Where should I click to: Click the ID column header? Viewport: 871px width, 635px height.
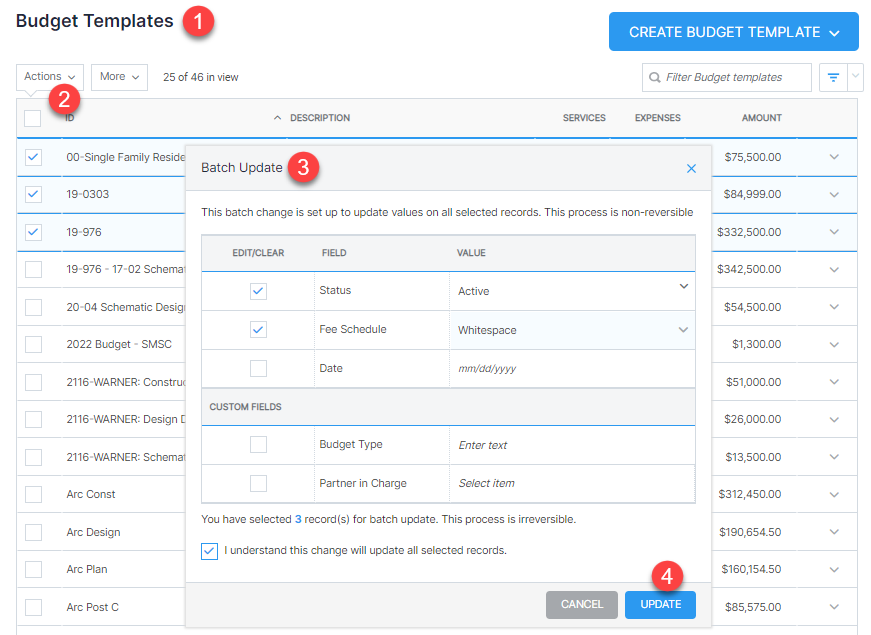[69, 118]
